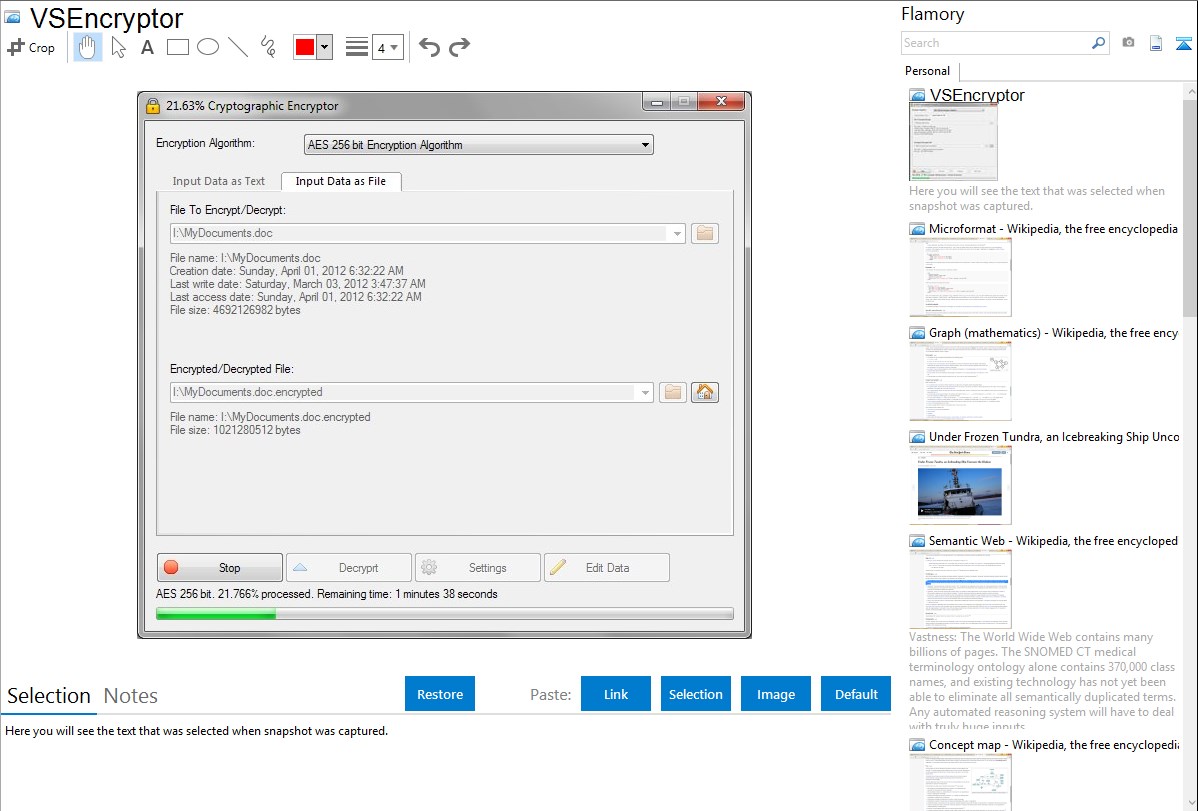Open the color picker dropdown arrow
This screenshot has height=811, width=1198.
(x=324, y=47)
